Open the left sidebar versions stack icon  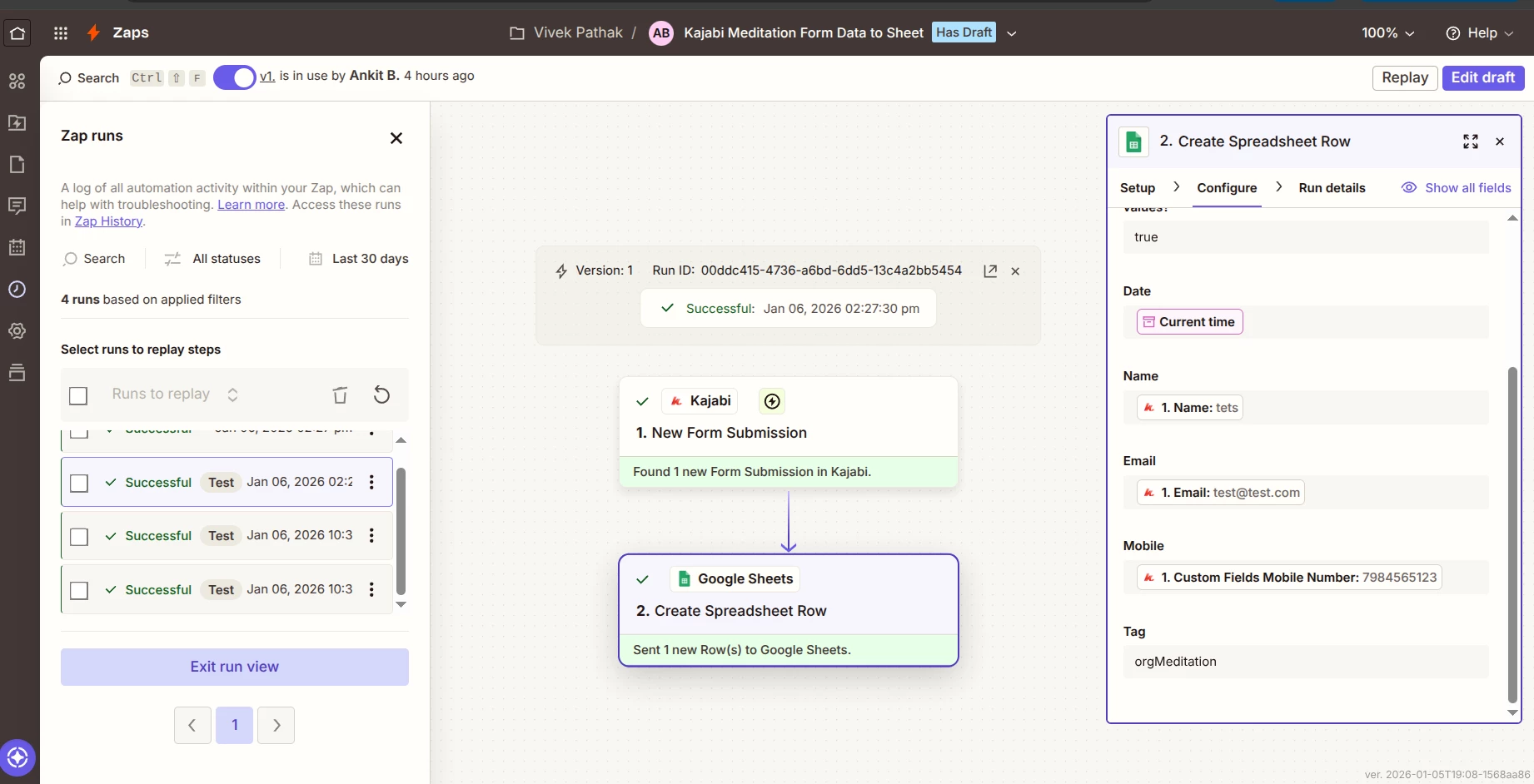(x=17, y=372)
